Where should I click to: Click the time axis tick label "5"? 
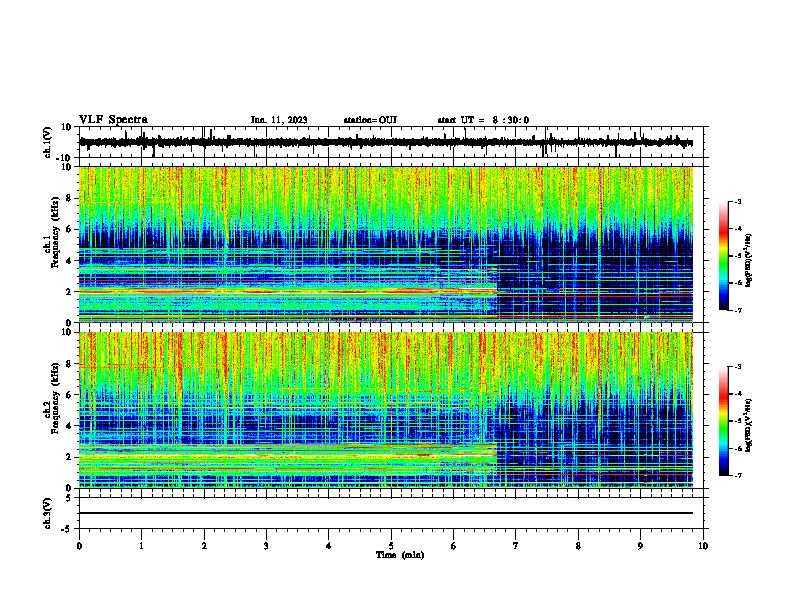coord(391,546)
